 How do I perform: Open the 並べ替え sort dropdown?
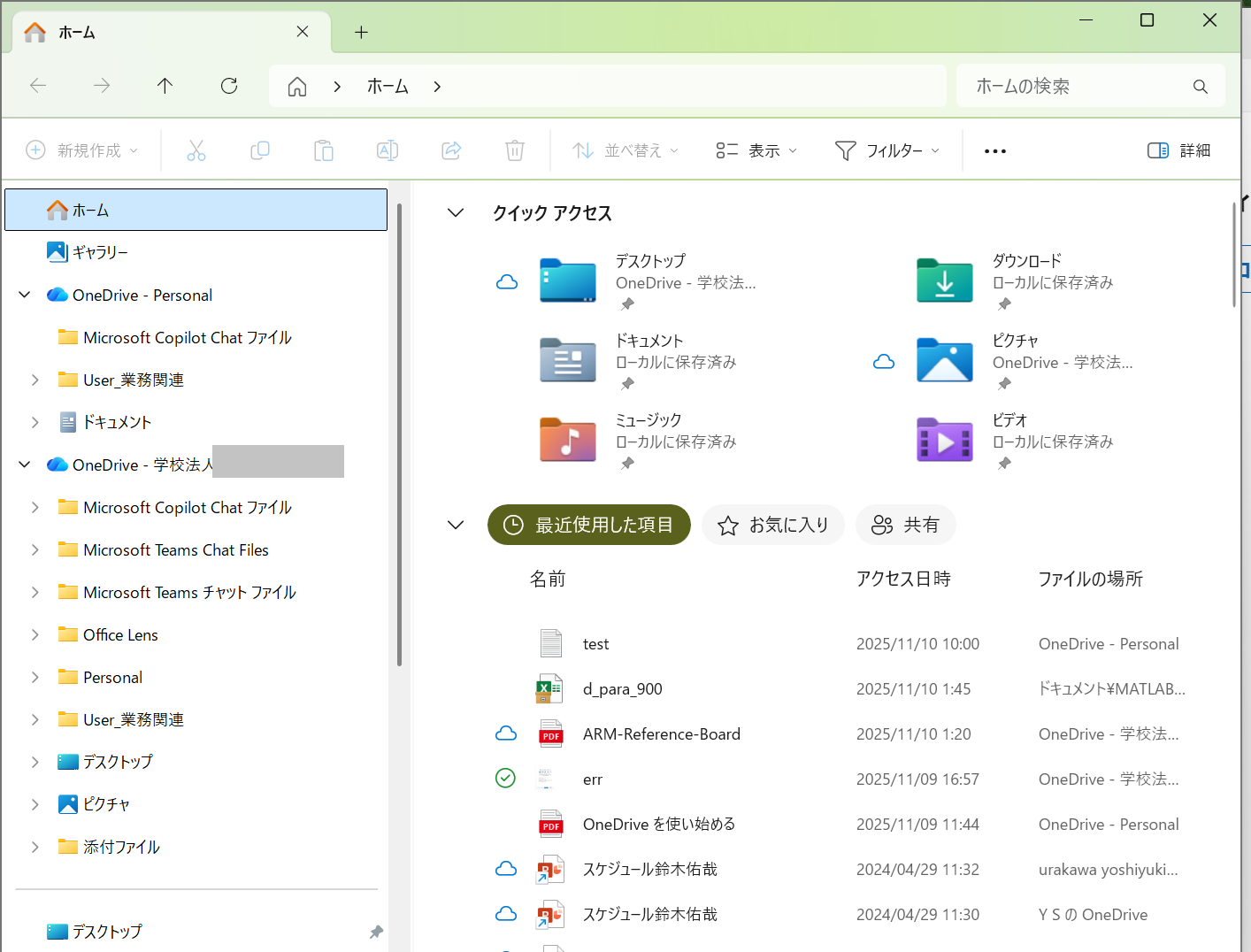pyautogui.click(x=625, y=150)
